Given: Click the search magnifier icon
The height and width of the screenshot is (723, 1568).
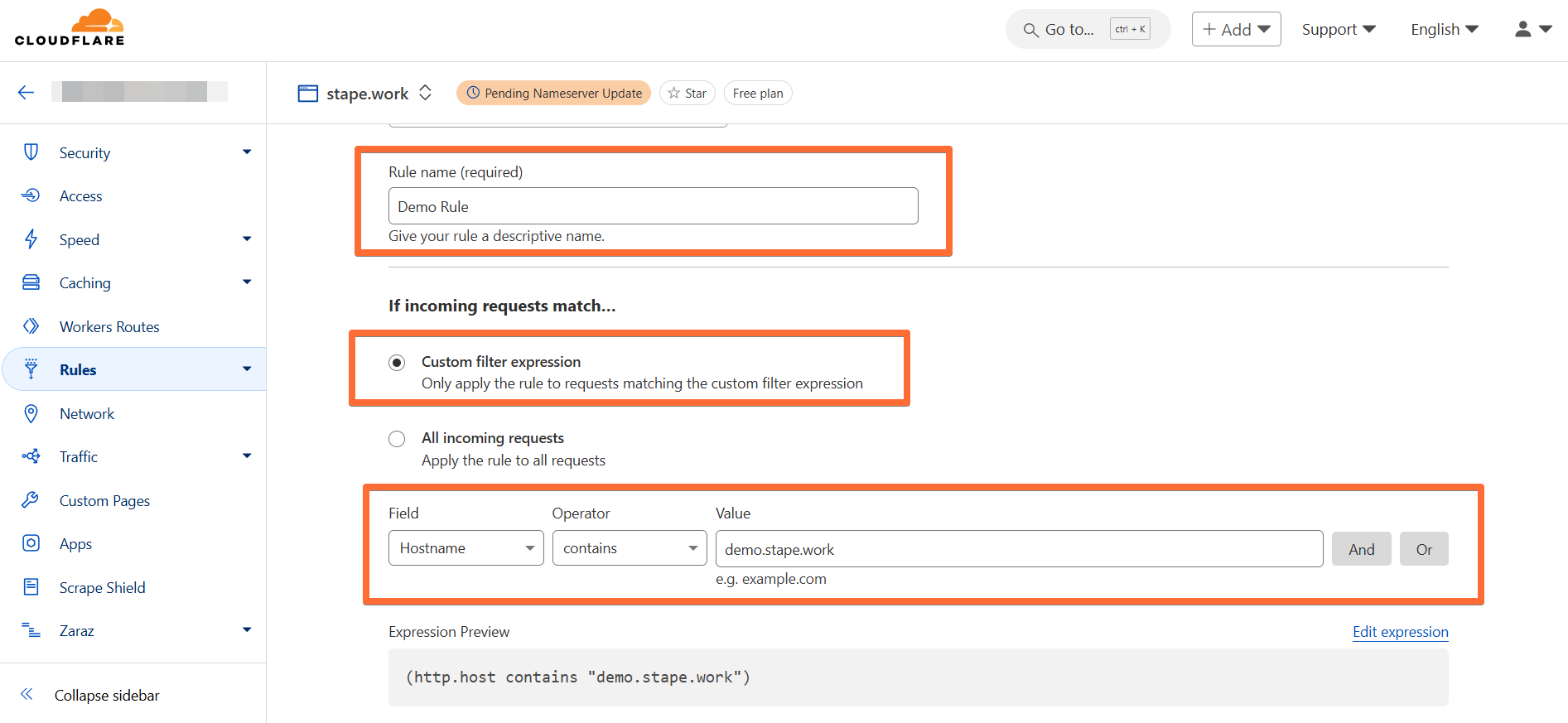Looking at the screenshot, I should (1030, 30).
